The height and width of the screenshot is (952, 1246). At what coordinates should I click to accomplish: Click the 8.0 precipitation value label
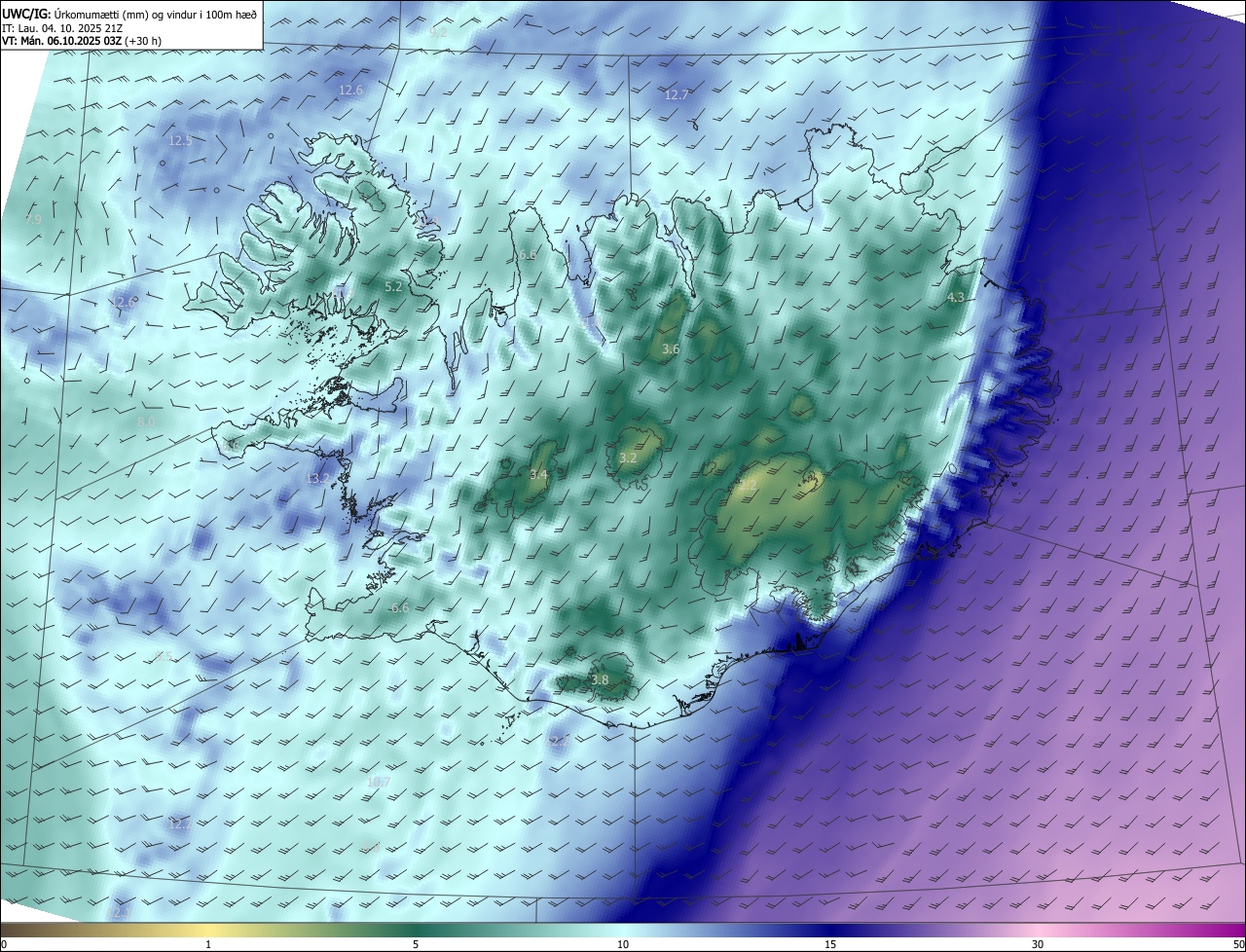pos(146,421)
